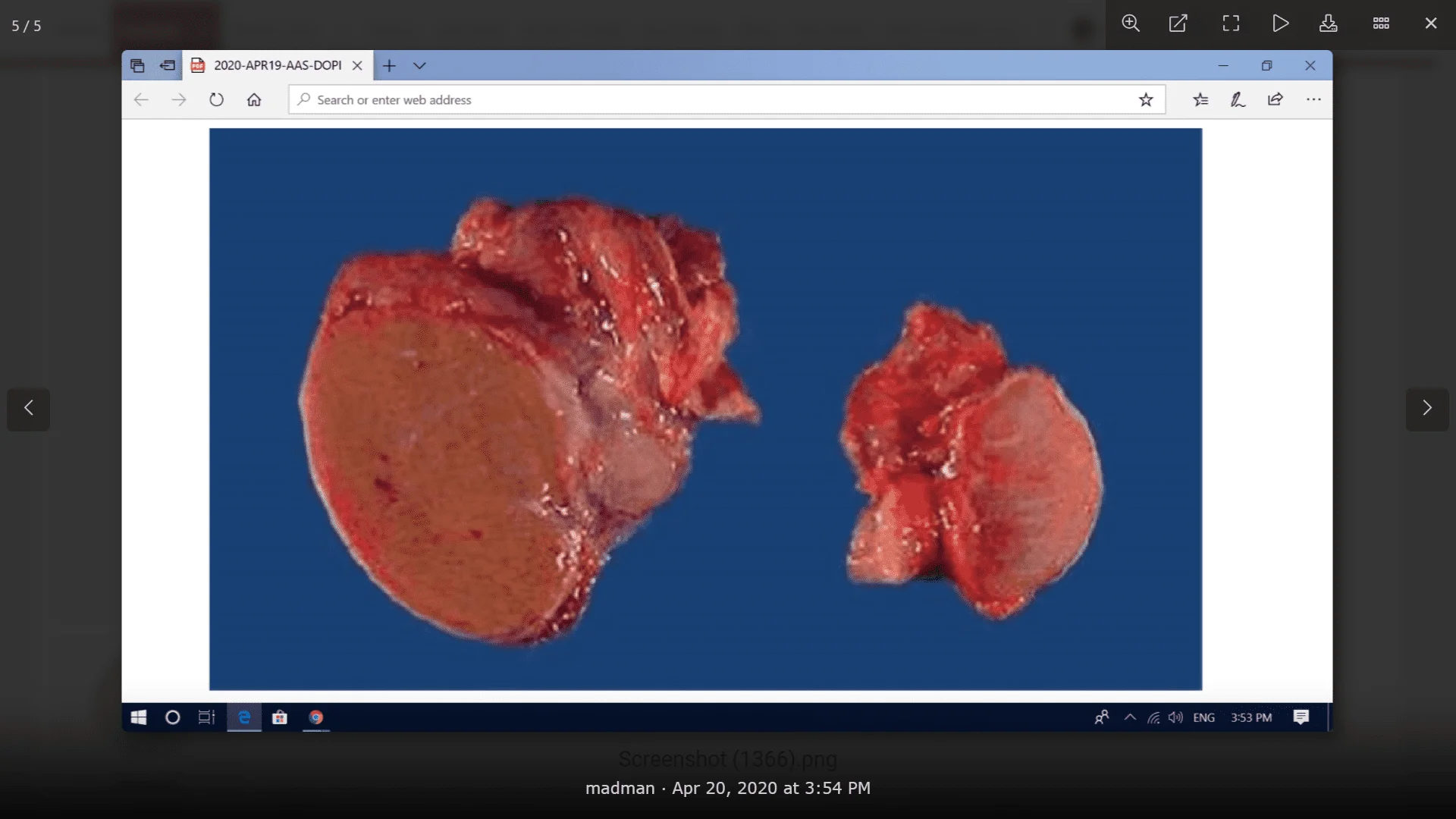Refresh the browser page
Image resolution: width=1456 pixels, height=819 pixels.
[x=217, y=99]
